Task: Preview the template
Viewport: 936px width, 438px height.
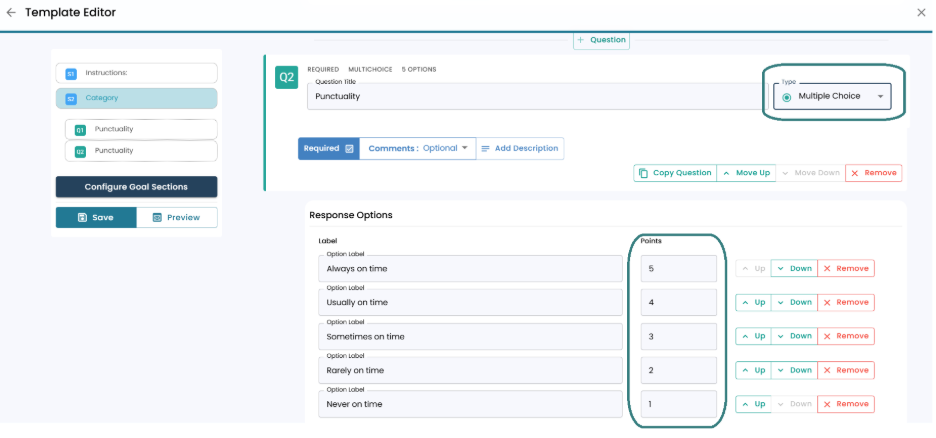Action: click(x=177, y=218)
